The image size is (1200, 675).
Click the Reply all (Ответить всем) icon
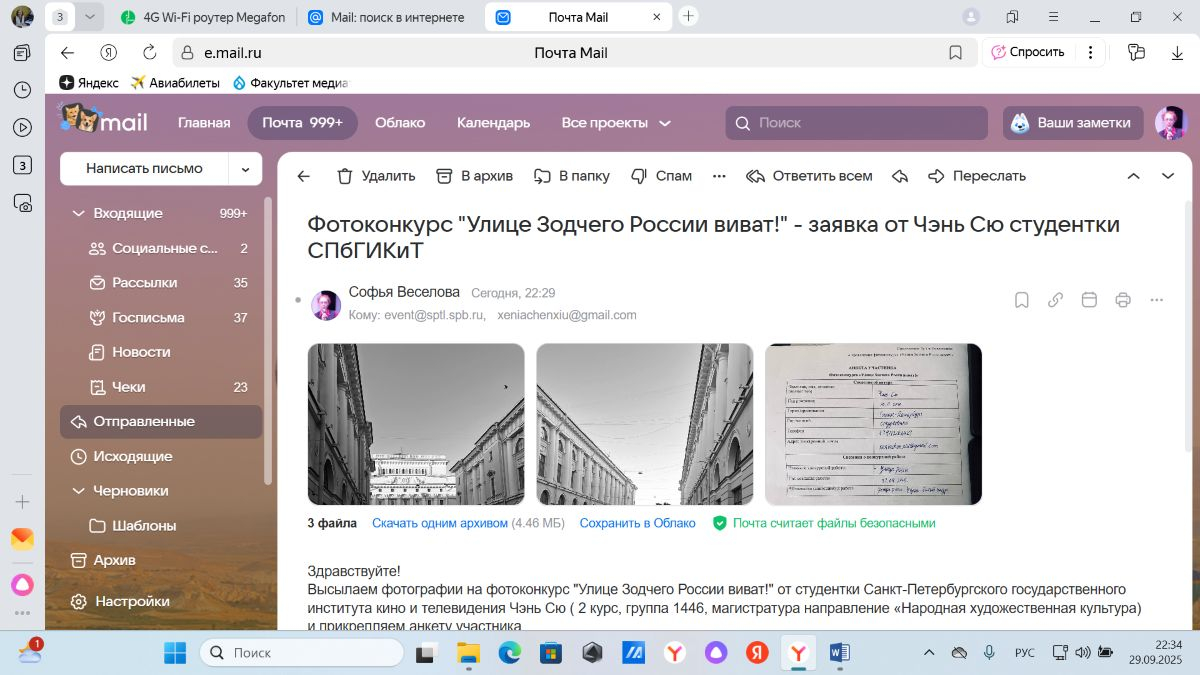point(756,176)
